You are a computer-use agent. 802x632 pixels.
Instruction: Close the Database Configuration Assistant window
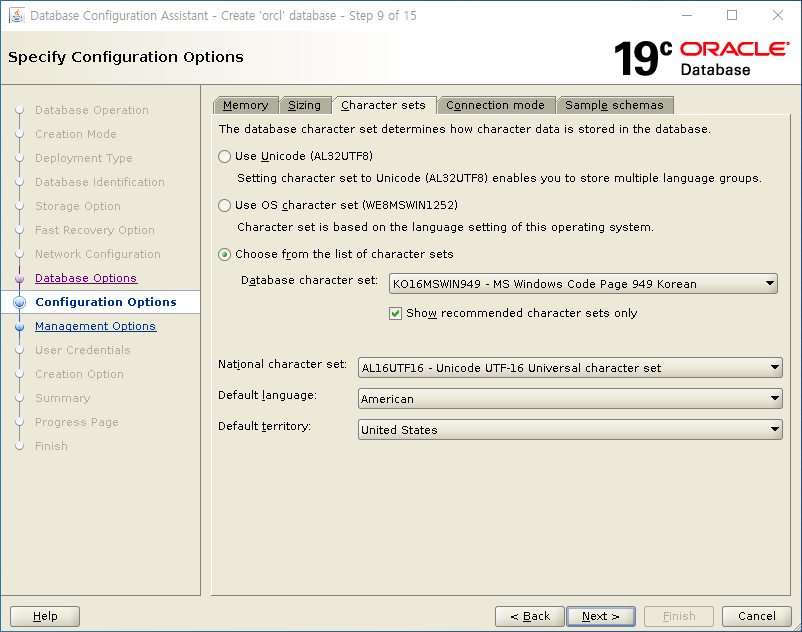pyautogui.click(x=778, y=15)
